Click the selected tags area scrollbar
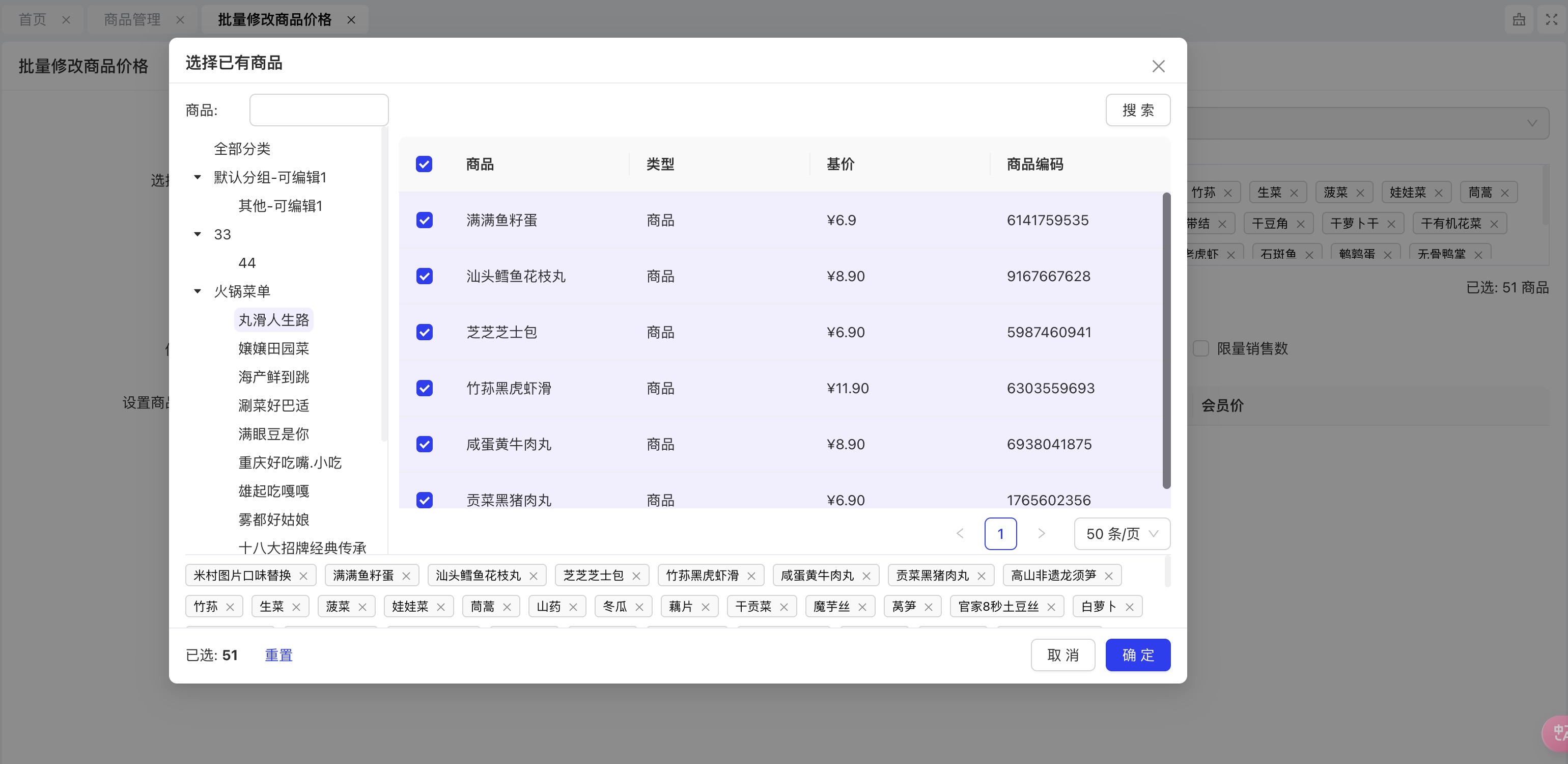 point(1167,571)
